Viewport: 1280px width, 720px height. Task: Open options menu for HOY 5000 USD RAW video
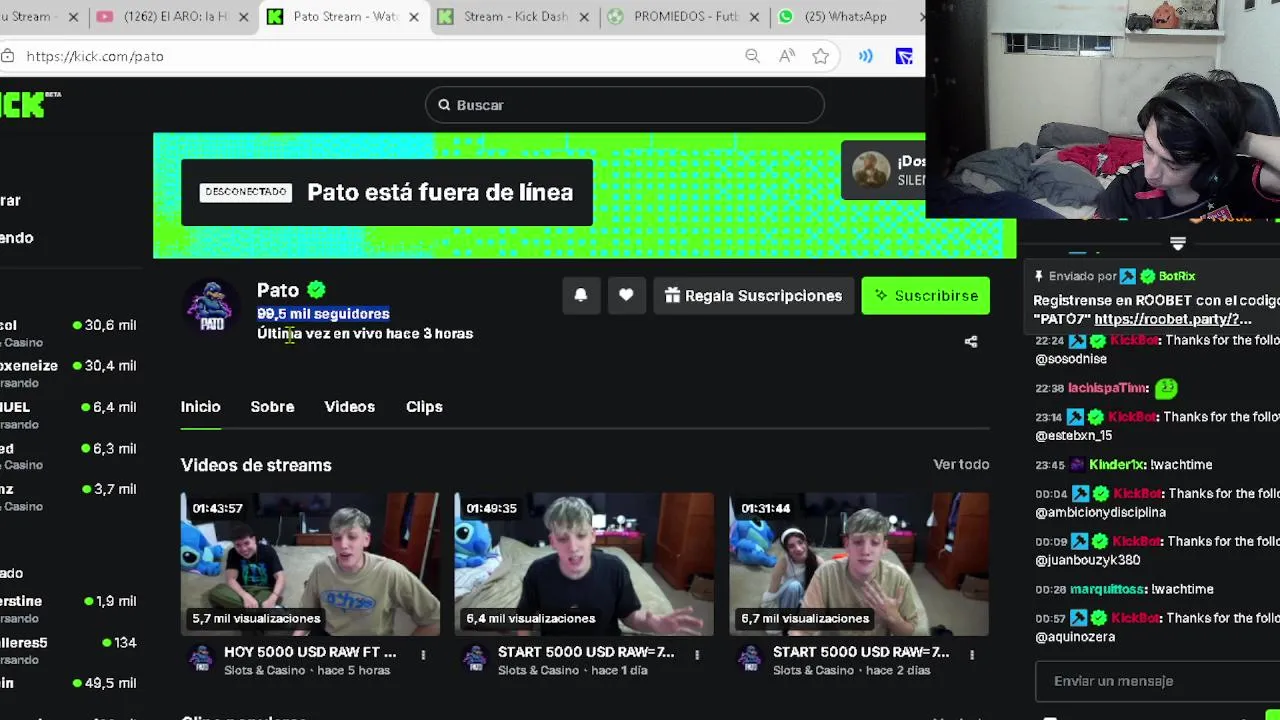423,655
